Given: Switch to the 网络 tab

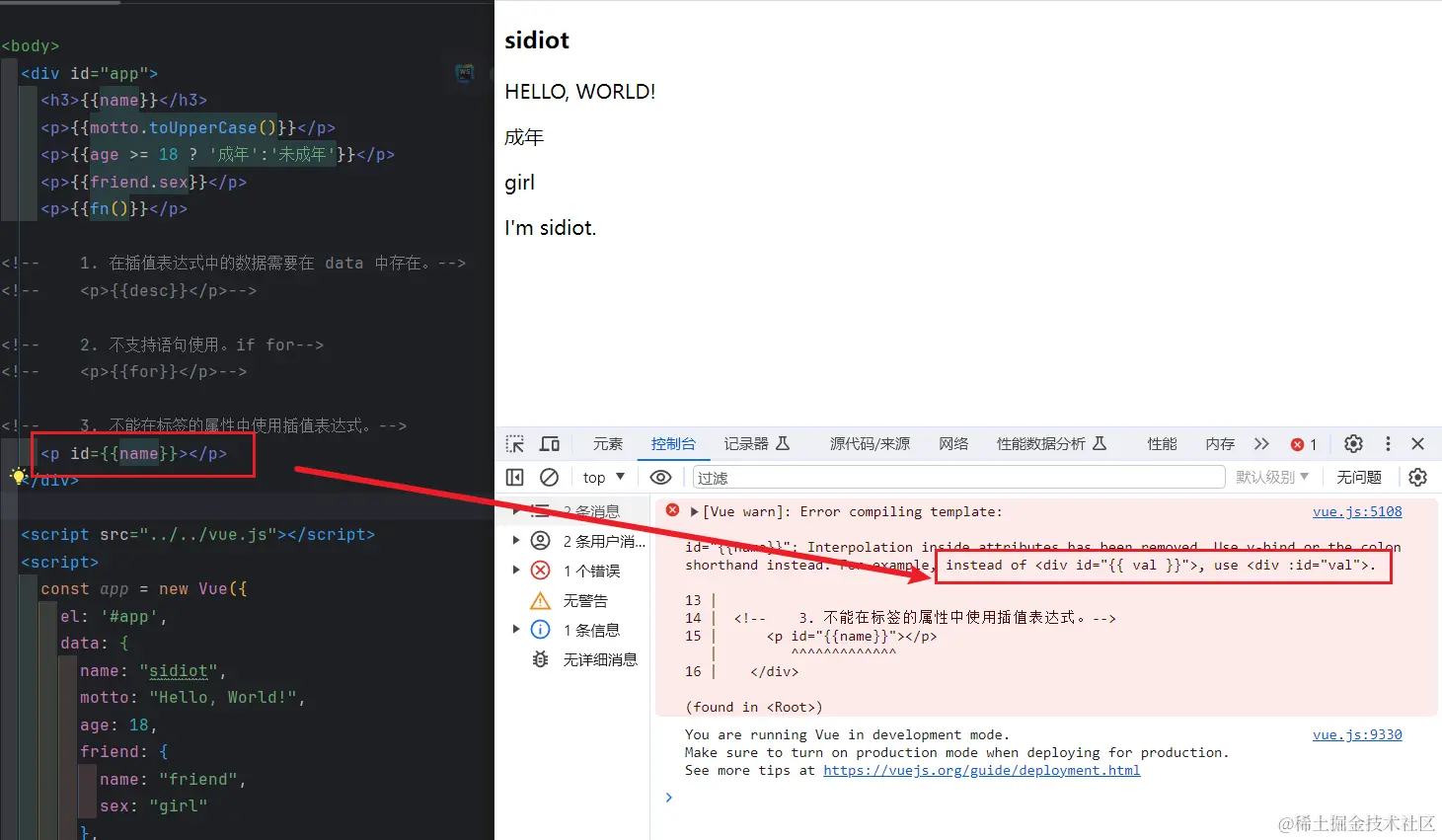Looking at the screenshot, I should [x=953, y=444].
